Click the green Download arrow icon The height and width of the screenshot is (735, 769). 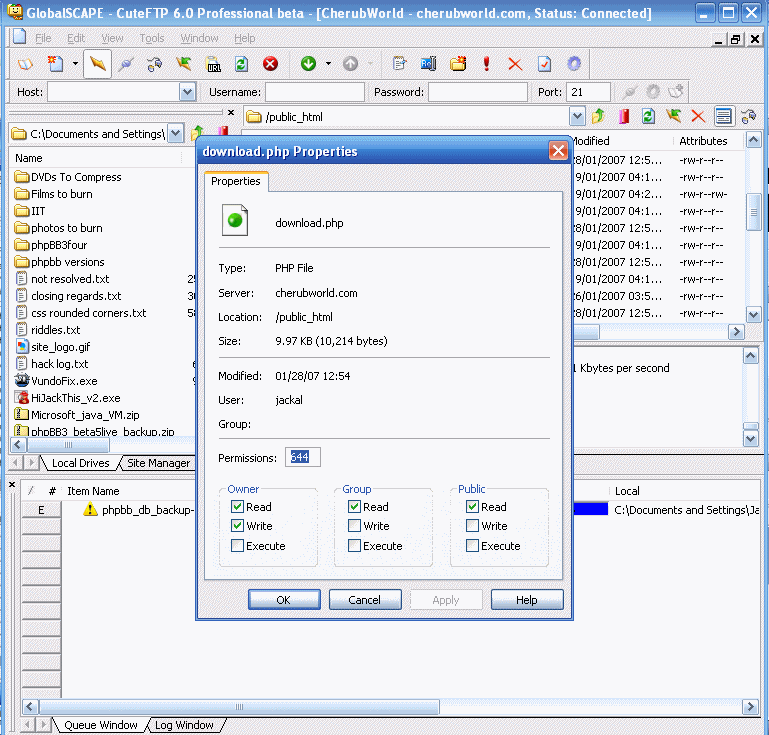point(308,64)
